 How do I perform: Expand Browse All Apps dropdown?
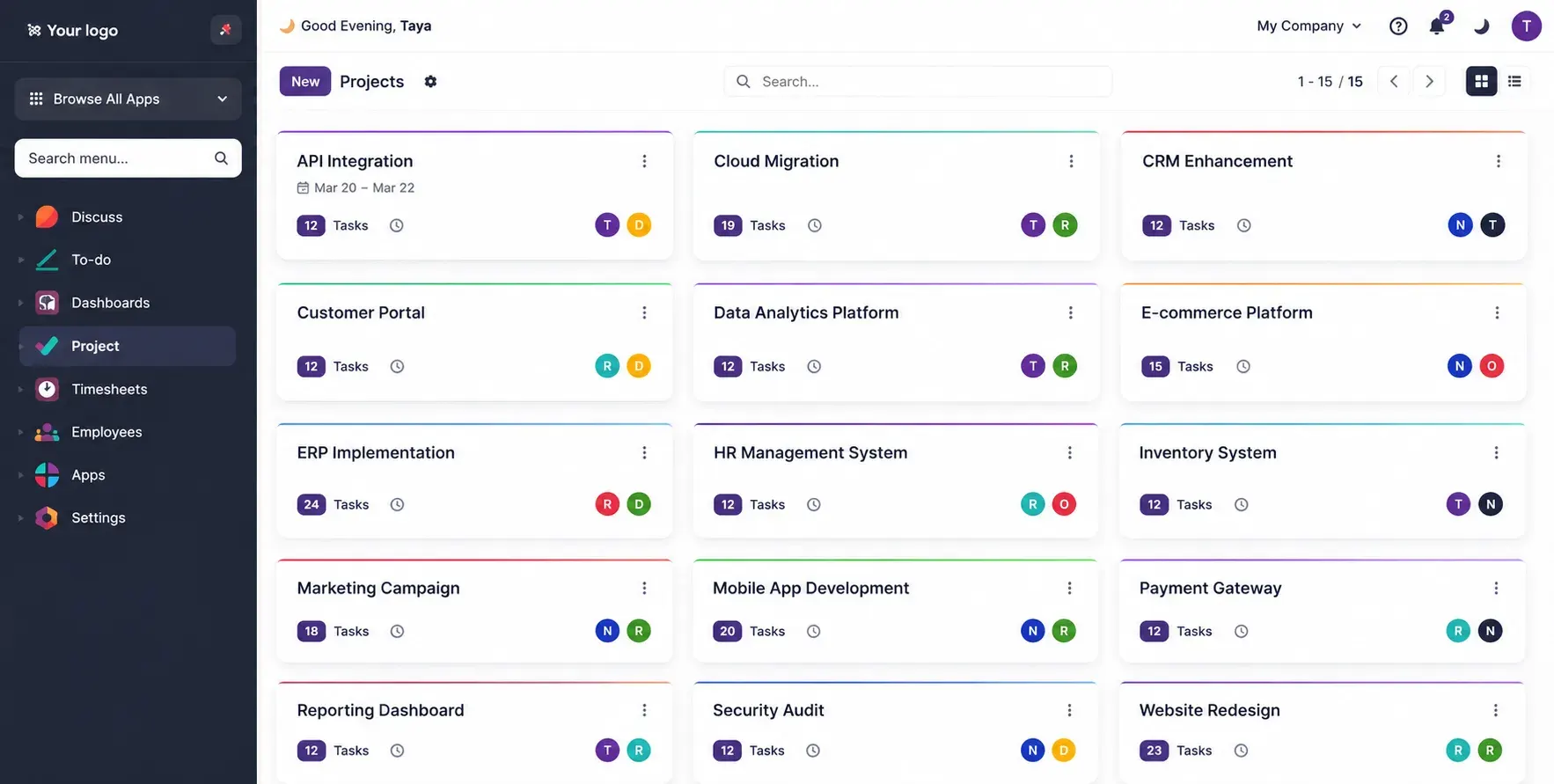(x=128, y=99)
